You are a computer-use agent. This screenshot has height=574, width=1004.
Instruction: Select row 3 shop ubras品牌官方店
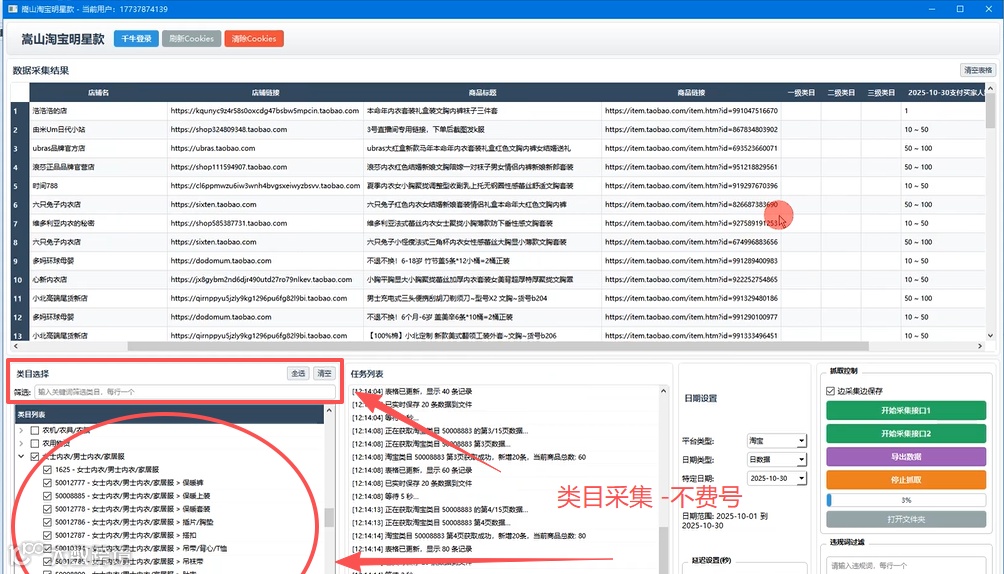coord(99,148)
